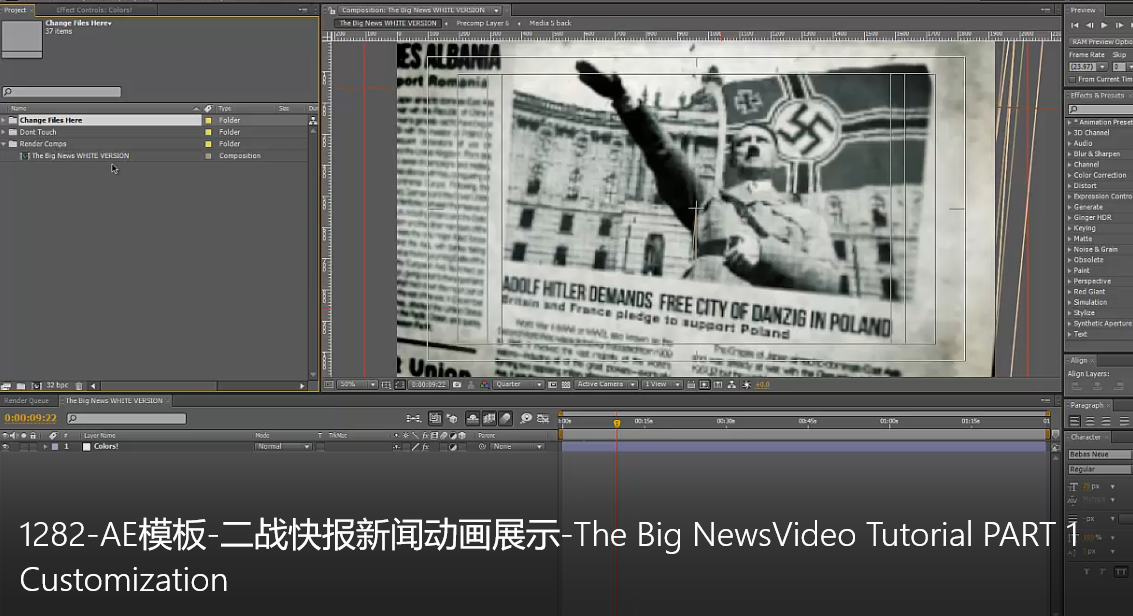Toggle pixel aspect ratio correction icon
Viewport: 1133px width, 616px height.
point(691,385)
